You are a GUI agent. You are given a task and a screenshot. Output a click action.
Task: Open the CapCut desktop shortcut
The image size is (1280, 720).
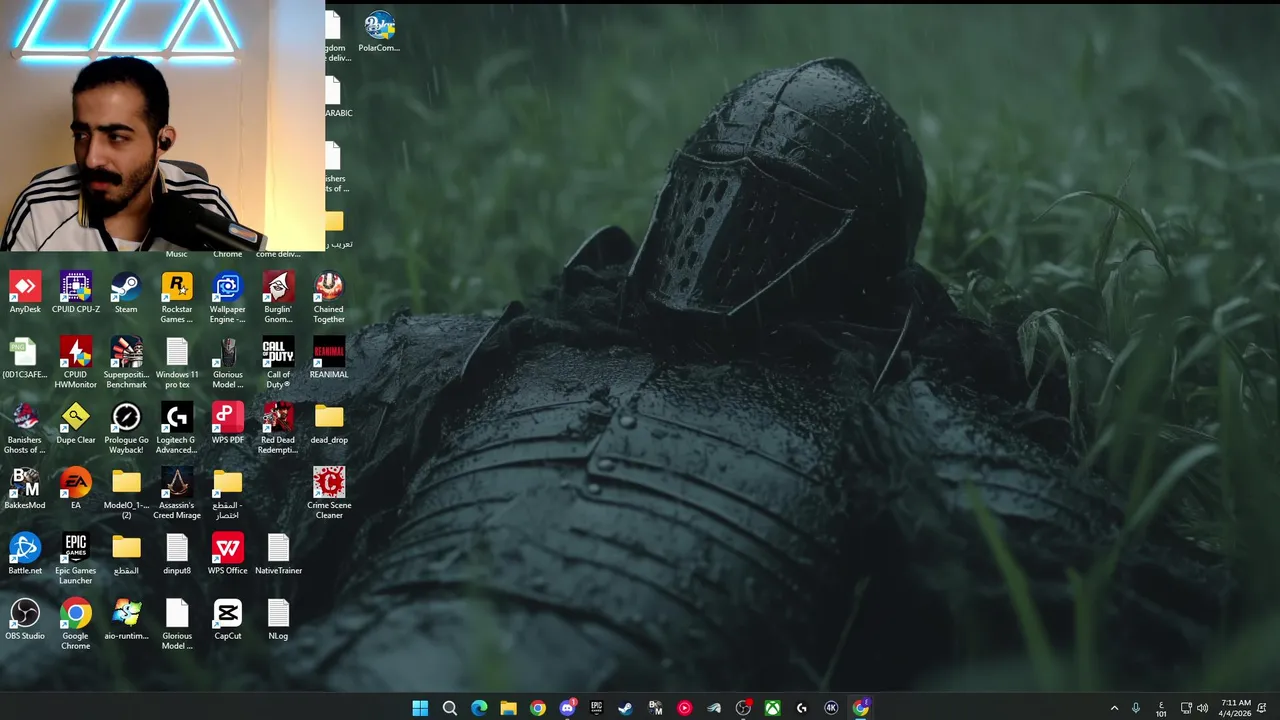(x=227, y=619)
